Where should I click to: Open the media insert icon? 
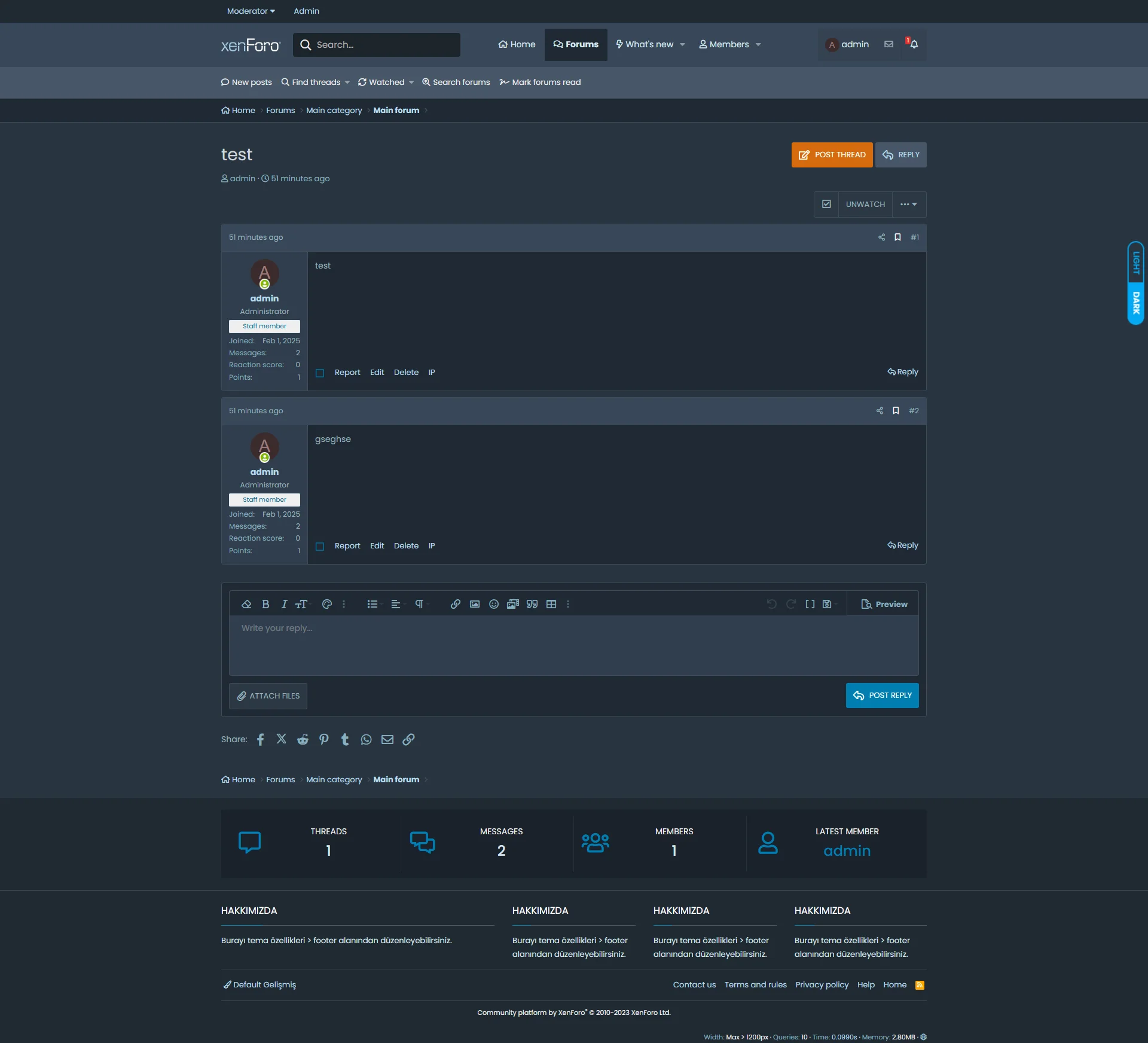(513, 604)
